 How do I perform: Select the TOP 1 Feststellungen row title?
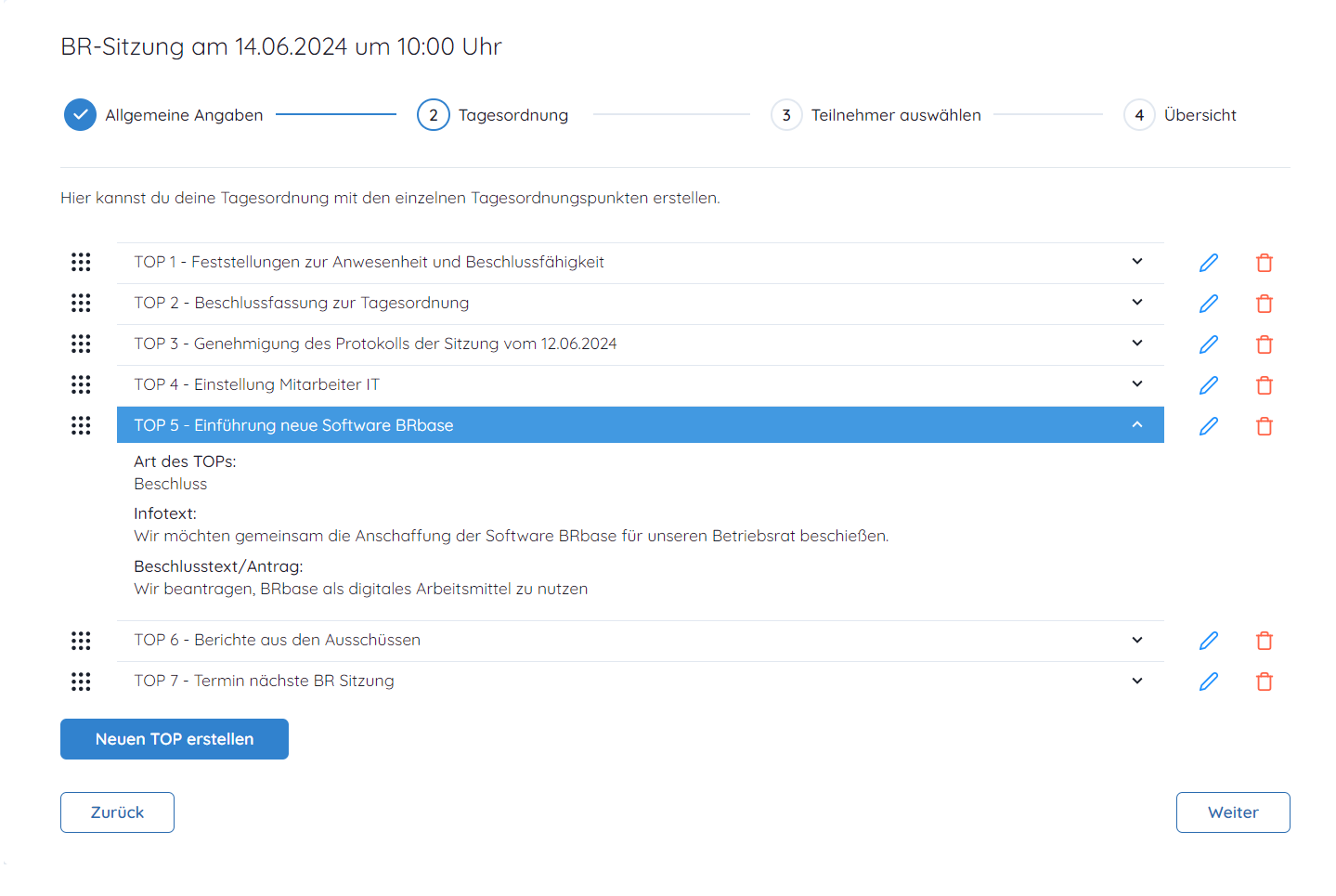tap(369, 262)
